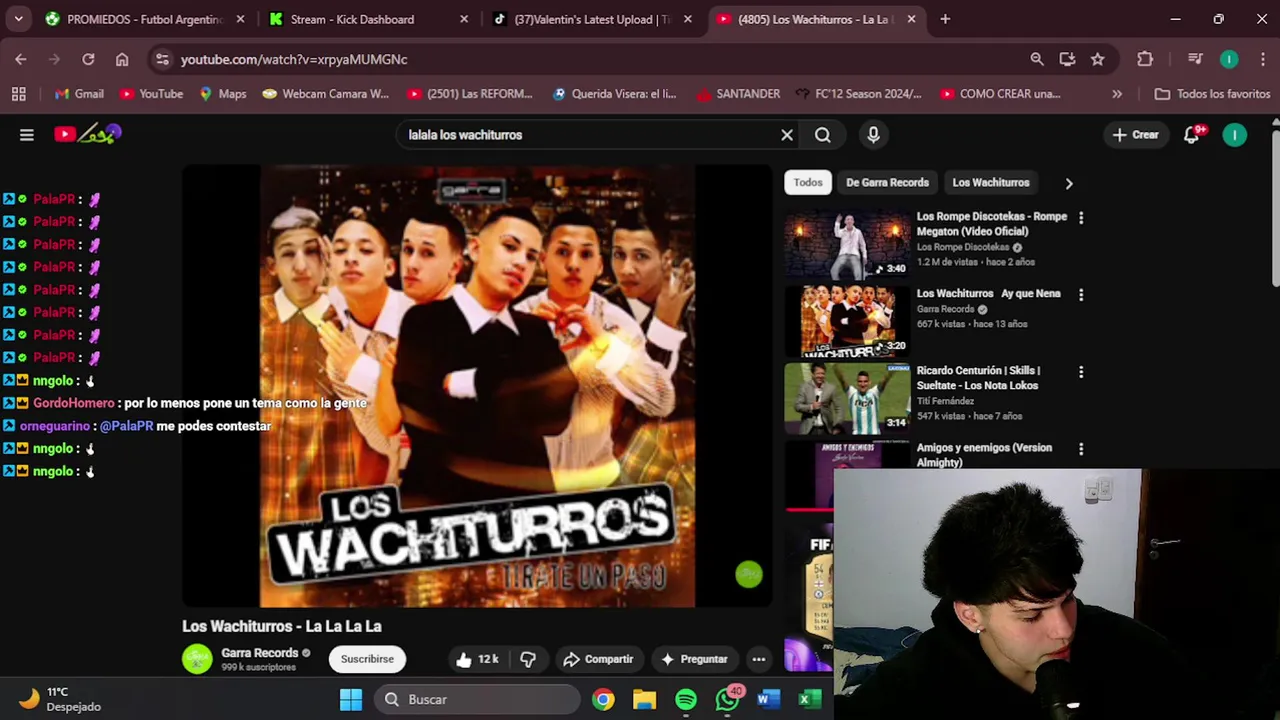The image size is (1280, 720).
Task: Open Gmail bookmark
Action: coord(79,94)
